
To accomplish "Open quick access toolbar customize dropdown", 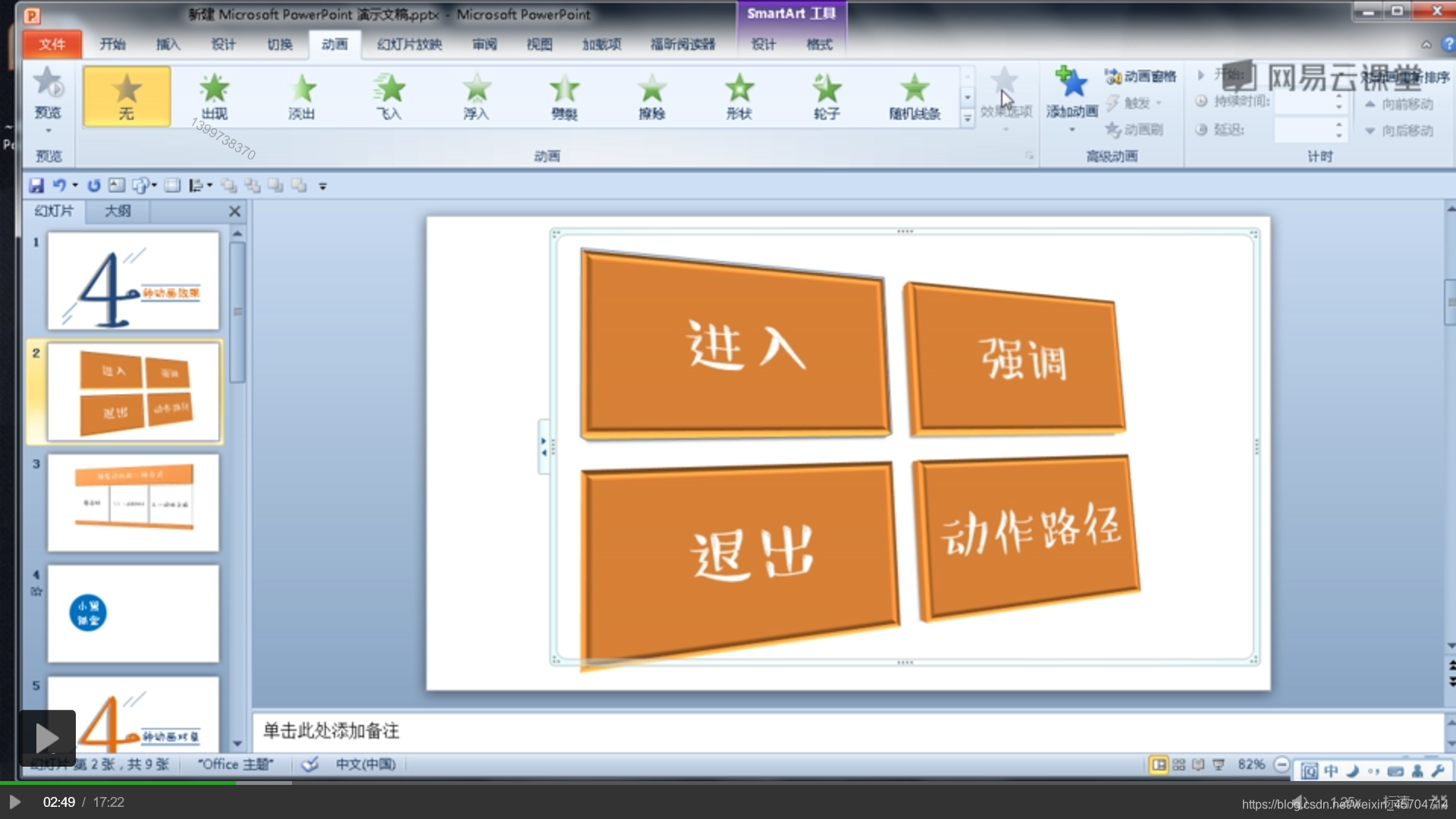I will pyautogui.click(x=322, y=187).
